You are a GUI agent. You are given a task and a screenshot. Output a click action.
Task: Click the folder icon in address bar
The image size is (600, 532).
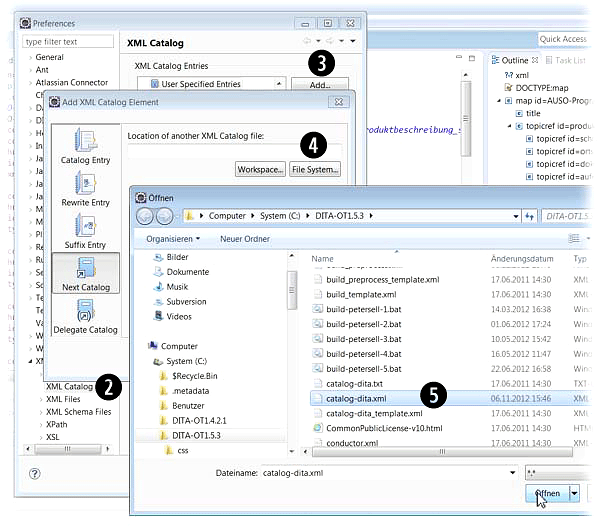point(189,216)
